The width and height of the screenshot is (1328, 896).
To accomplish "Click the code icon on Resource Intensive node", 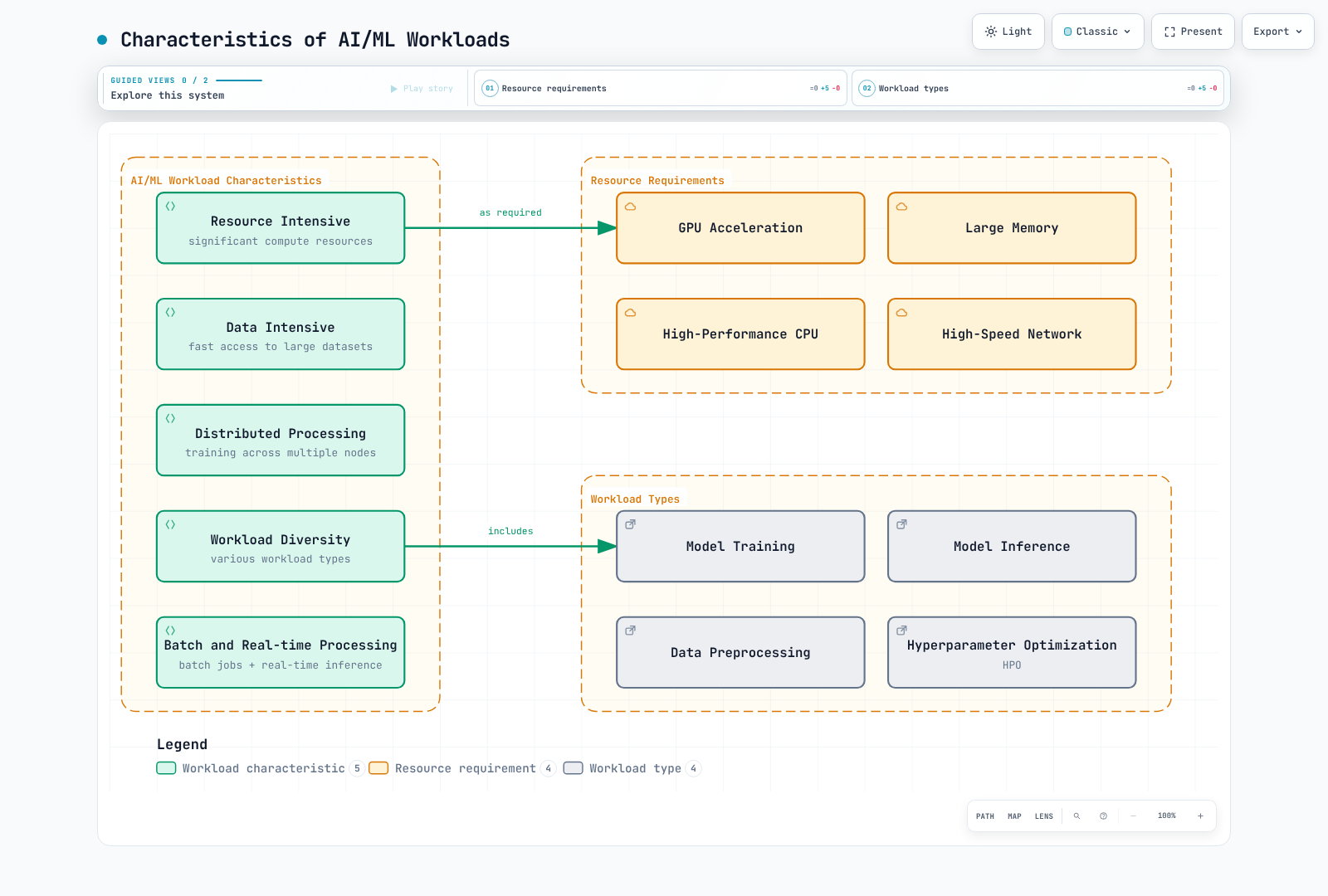I will tap(170, 207).
